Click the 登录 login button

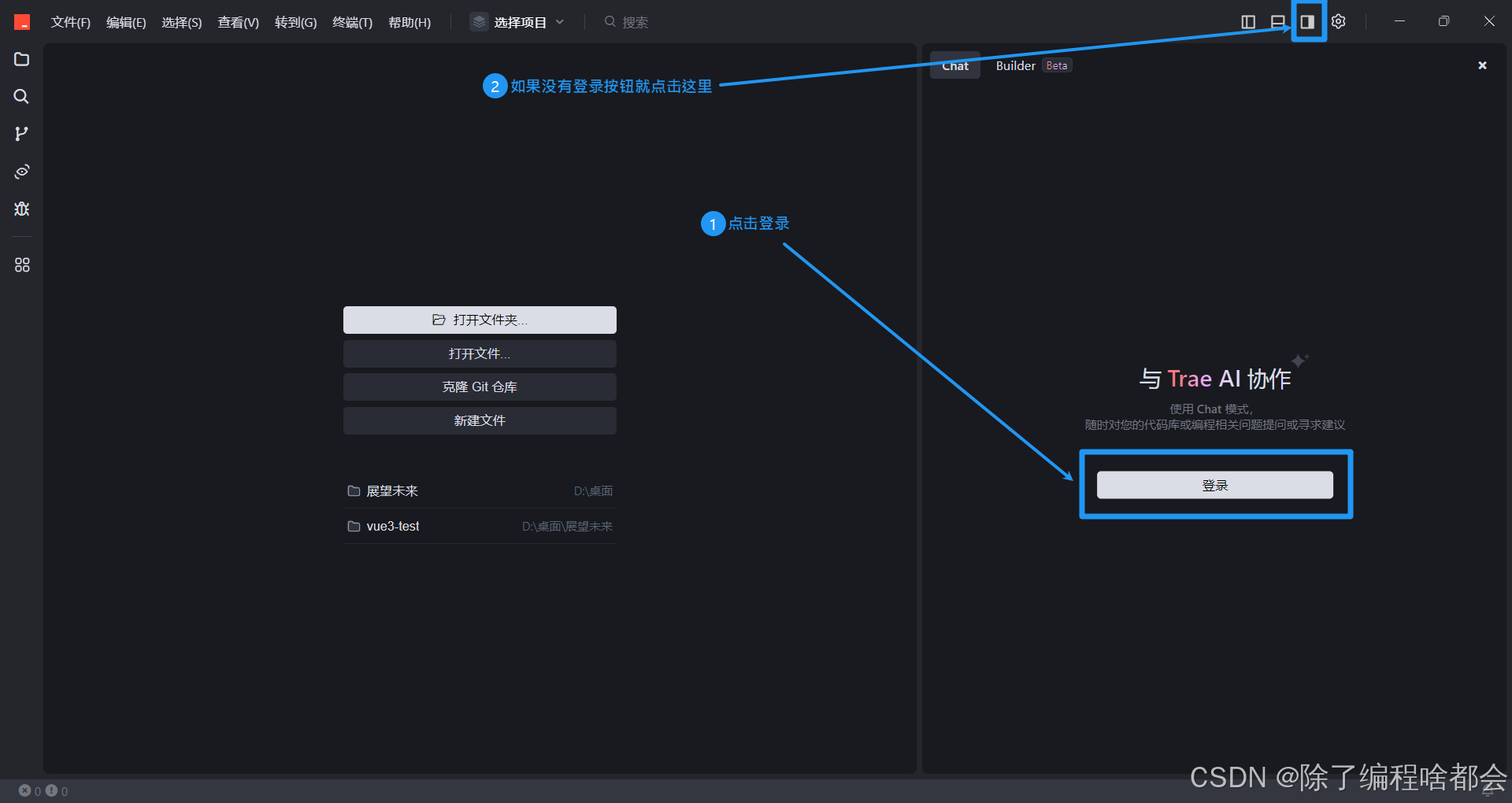click(x=1215, y=485)
